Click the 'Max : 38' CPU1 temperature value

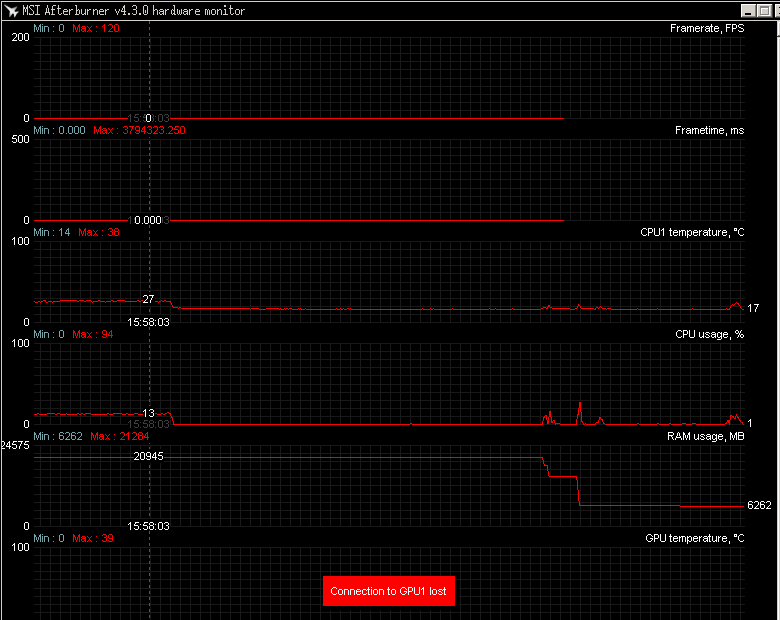98,232
